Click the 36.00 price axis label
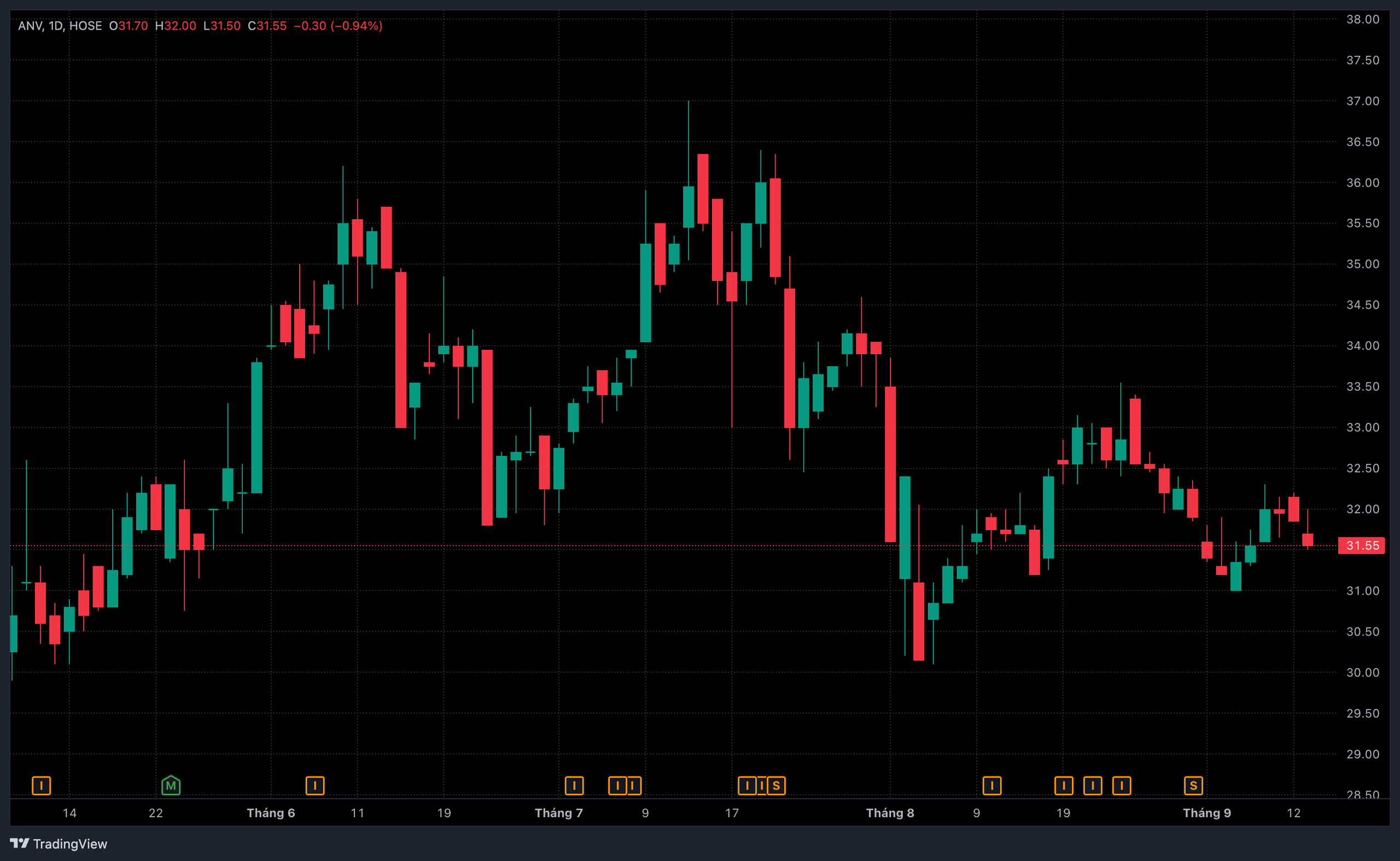1400x861 pixels. point(1363,183)
